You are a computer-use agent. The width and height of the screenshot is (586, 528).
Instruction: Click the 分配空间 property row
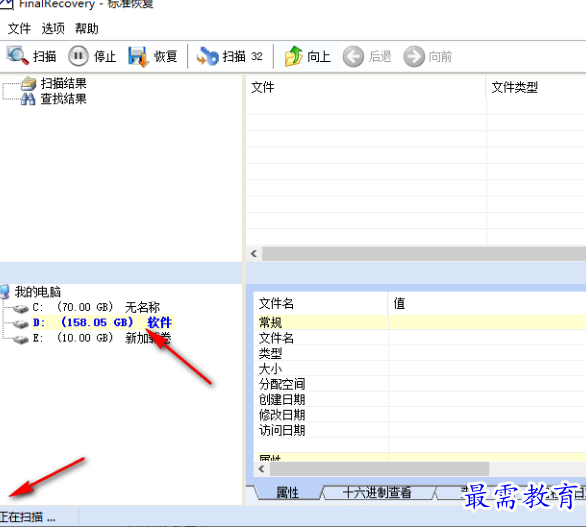pyautogui.click(x=420, y=384)
